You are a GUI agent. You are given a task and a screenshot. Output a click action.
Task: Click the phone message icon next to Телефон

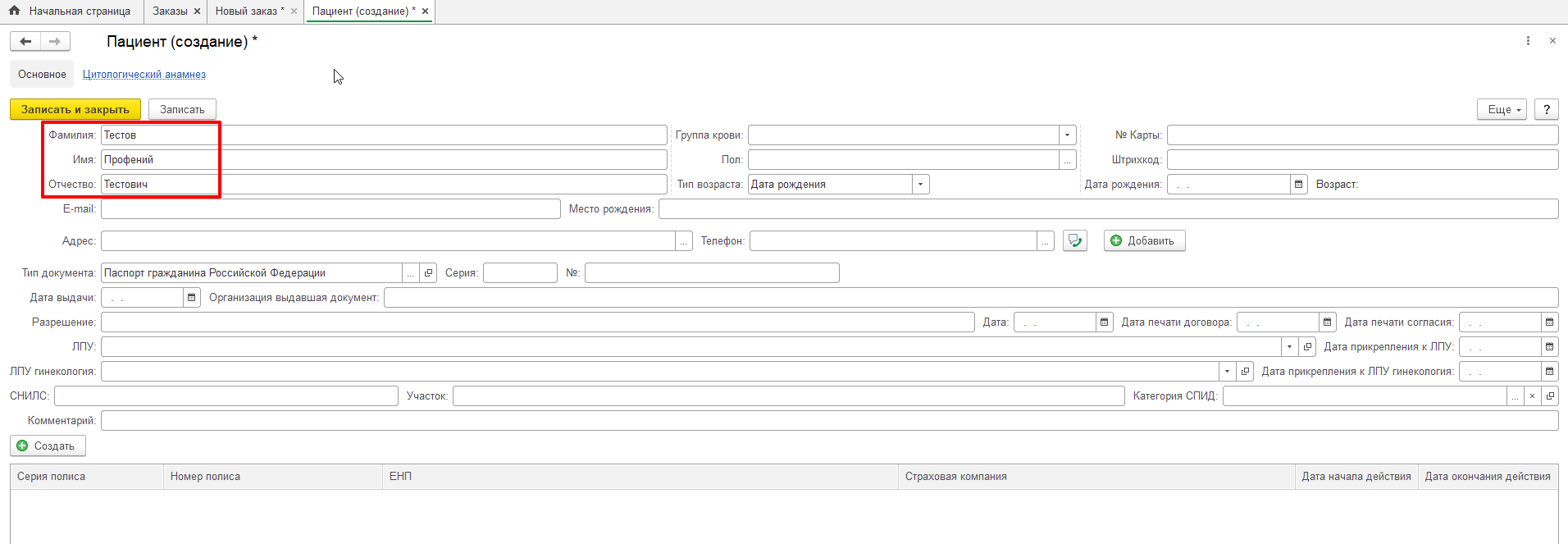[x=1074, y=241]
